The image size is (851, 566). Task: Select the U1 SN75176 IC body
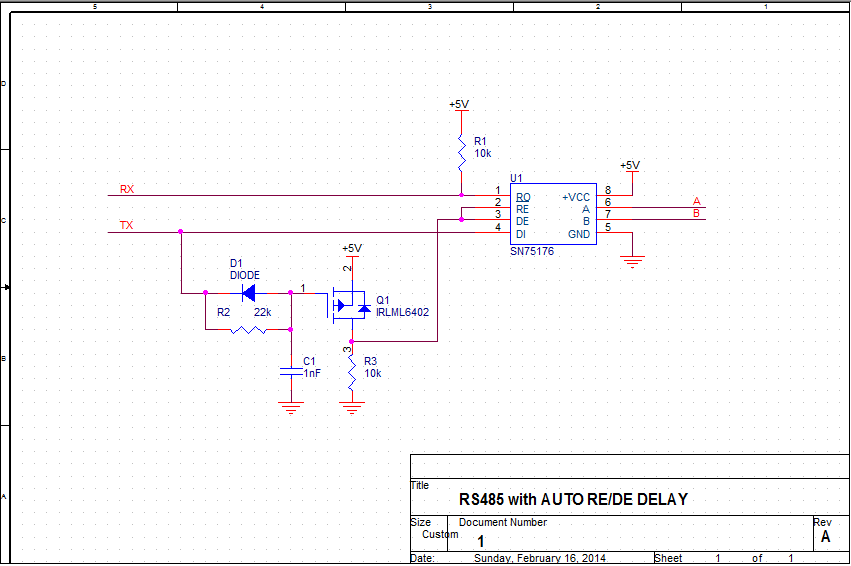(x=553, y=214)
